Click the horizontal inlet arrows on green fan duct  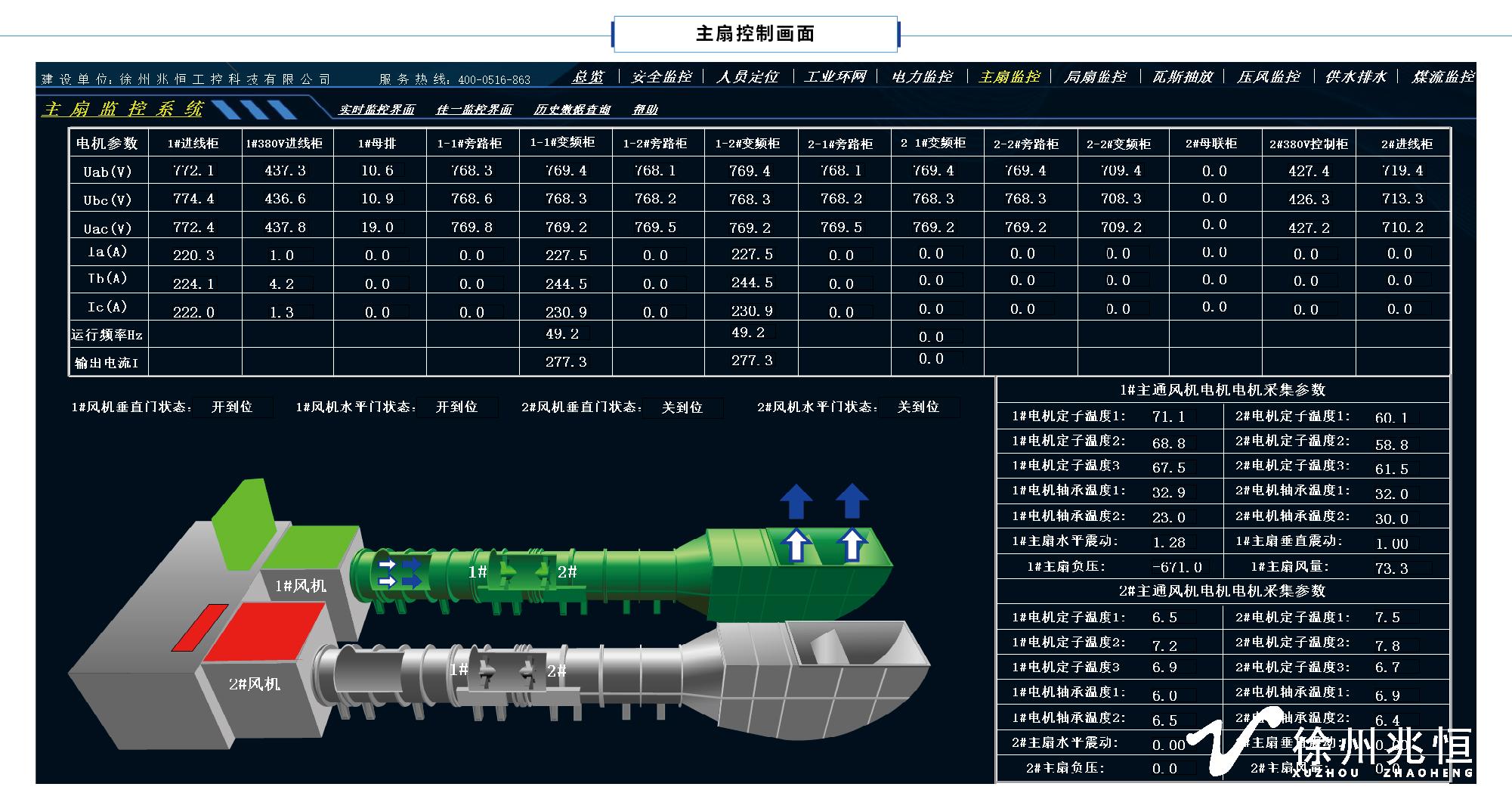[x=400, y=573]
